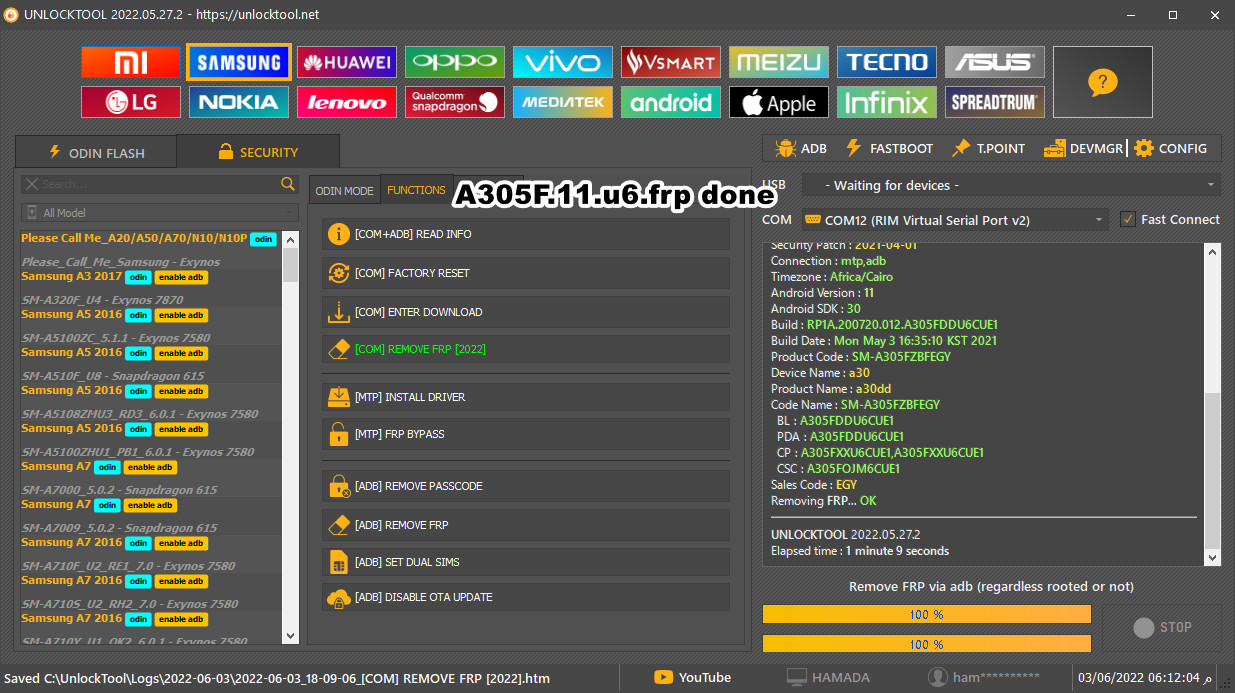Viewport: 1235px width, 693px height.
Task: Open the Android tile
Action: coord(671,102)
